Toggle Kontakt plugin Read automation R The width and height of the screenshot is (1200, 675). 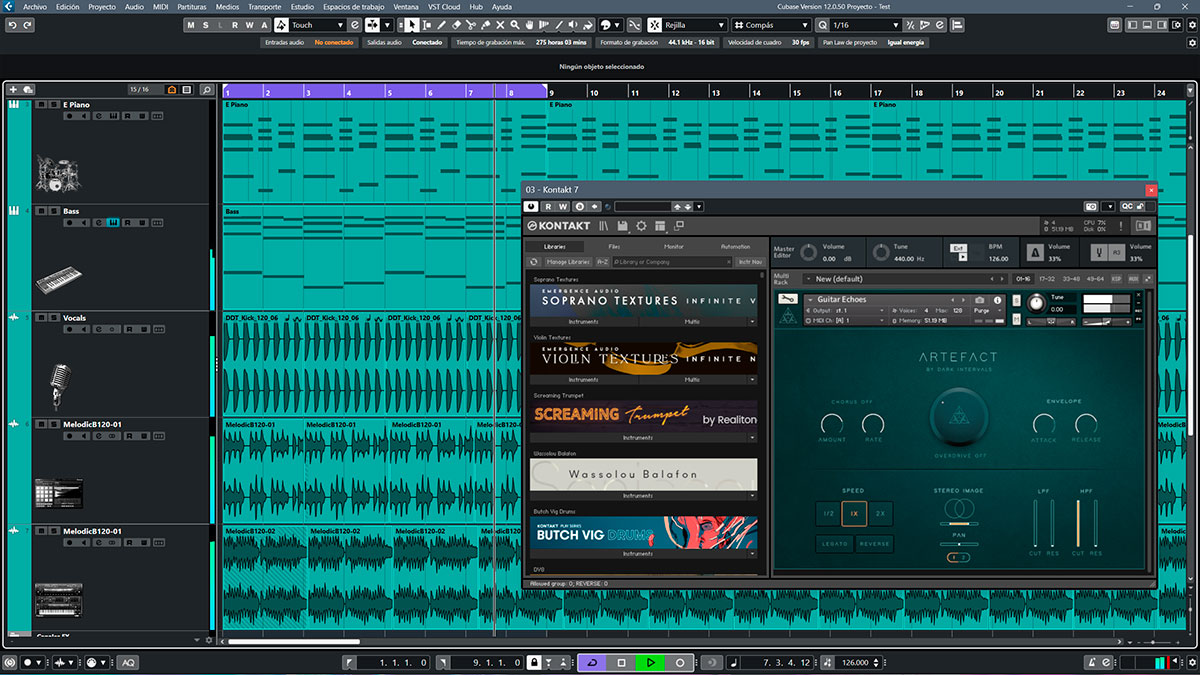click(x=548, y=207)
